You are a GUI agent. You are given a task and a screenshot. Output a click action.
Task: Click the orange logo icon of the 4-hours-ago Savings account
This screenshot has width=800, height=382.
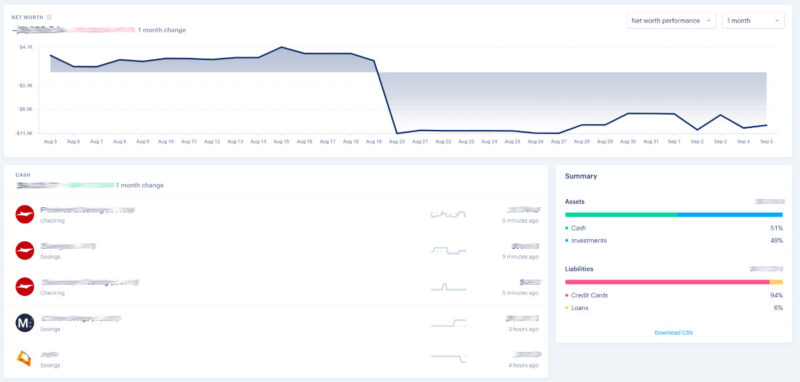(24, 359)
